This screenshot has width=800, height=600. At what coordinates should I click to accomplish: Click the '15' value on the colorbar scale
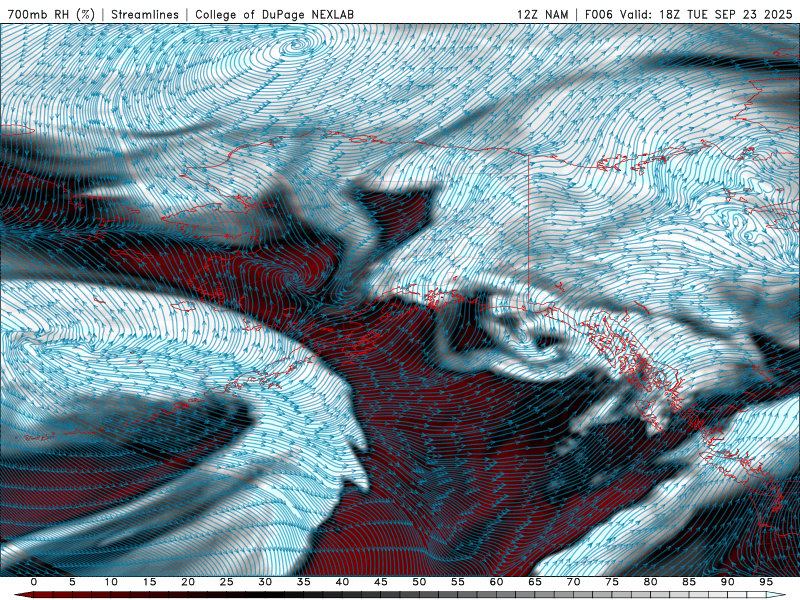(149, 582)
